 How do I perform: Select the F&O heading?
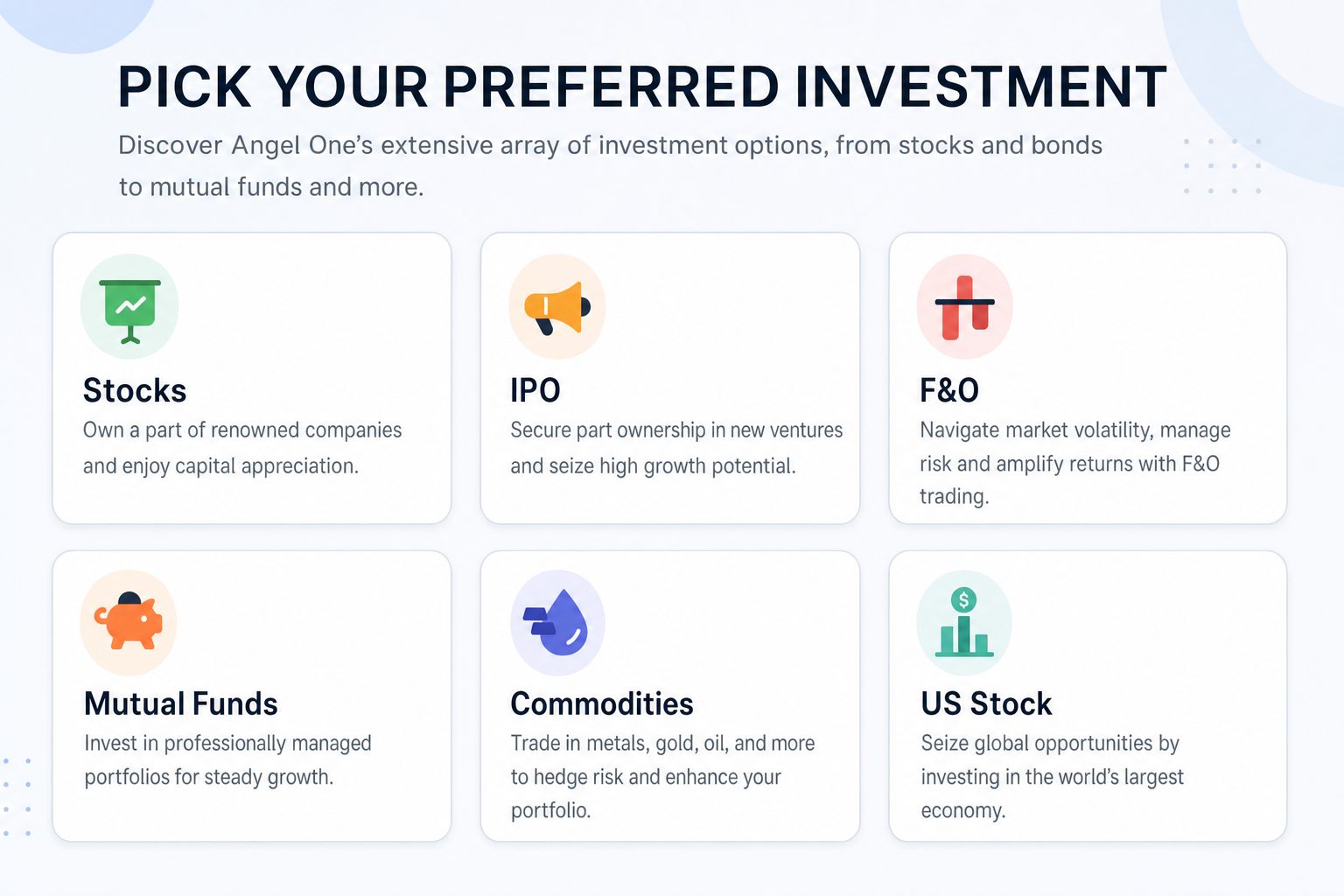pos(949,390)
